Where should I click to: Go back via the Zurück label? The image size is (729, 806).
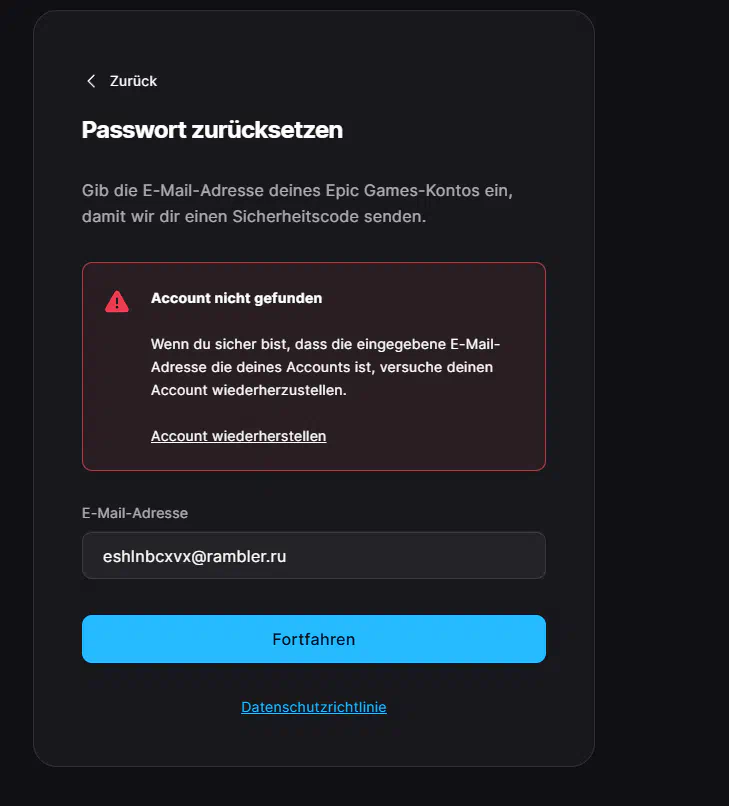[133, 81]
